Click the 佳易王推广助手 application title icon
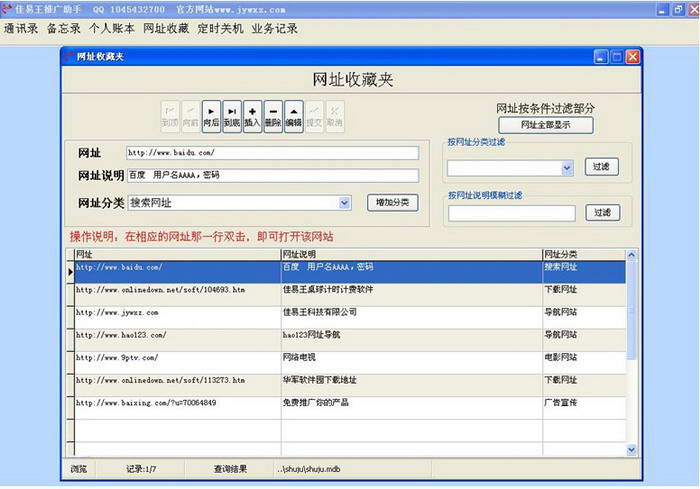This screenshot has width=700, height=489. (x=7, y=9)
